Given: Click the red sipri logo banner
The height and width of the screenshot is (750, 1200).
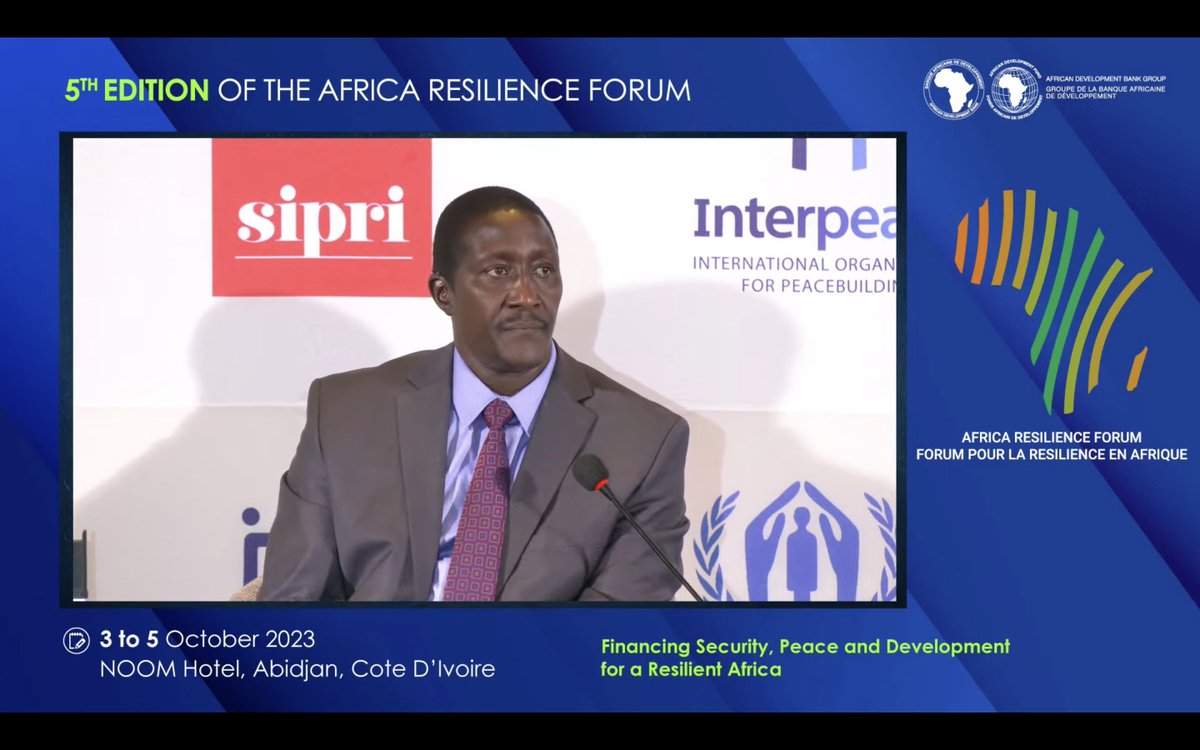Looking at the screenshot, I should point(322,217).
